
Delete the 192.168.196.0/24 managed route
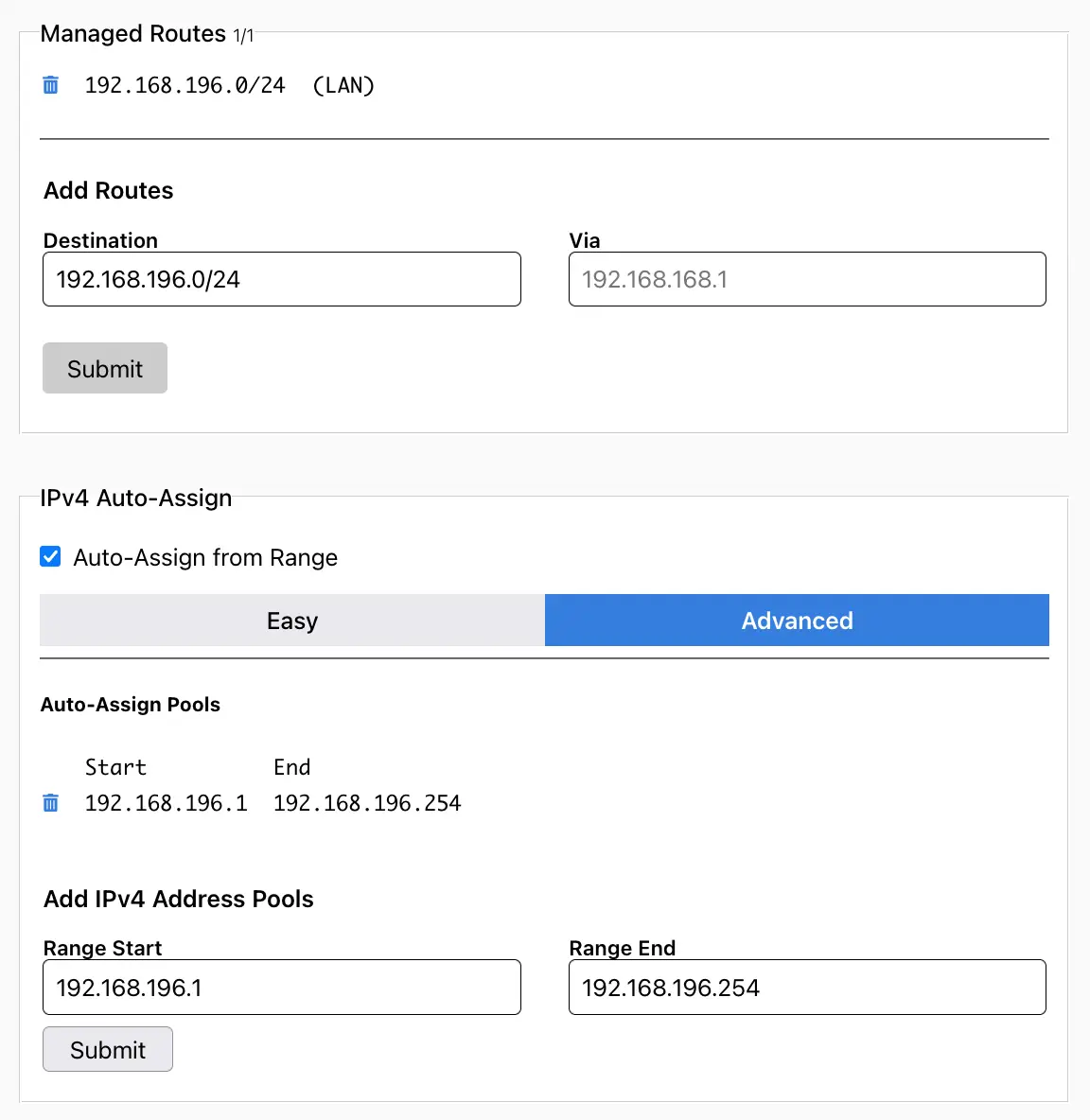pyautogui.click(x=51, y=85)
